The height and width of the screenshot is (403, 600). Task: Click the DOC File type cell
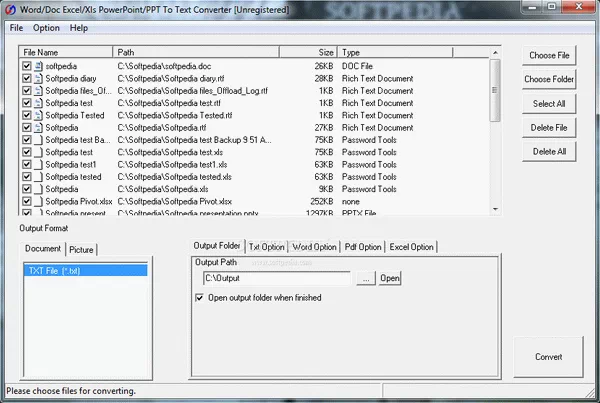click(357, 66)
